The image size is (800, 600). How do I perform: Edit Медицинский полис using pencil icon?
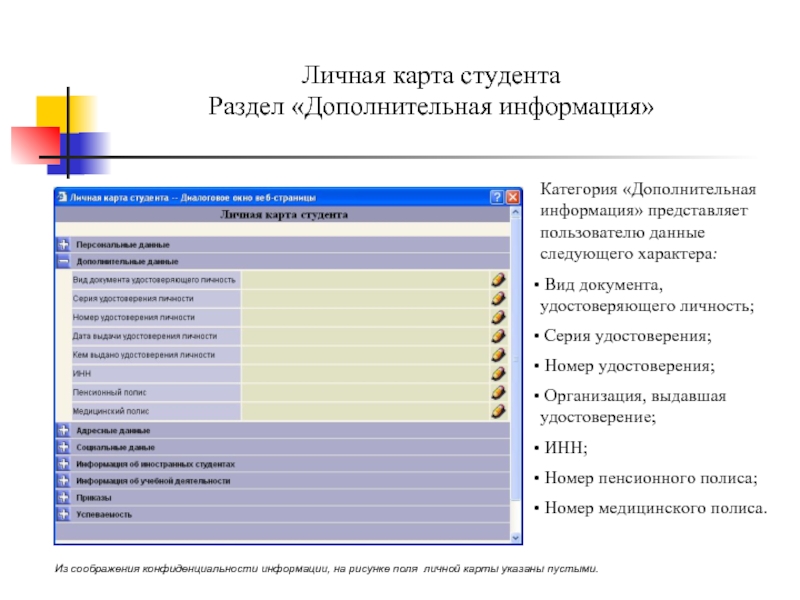(498, 411)
